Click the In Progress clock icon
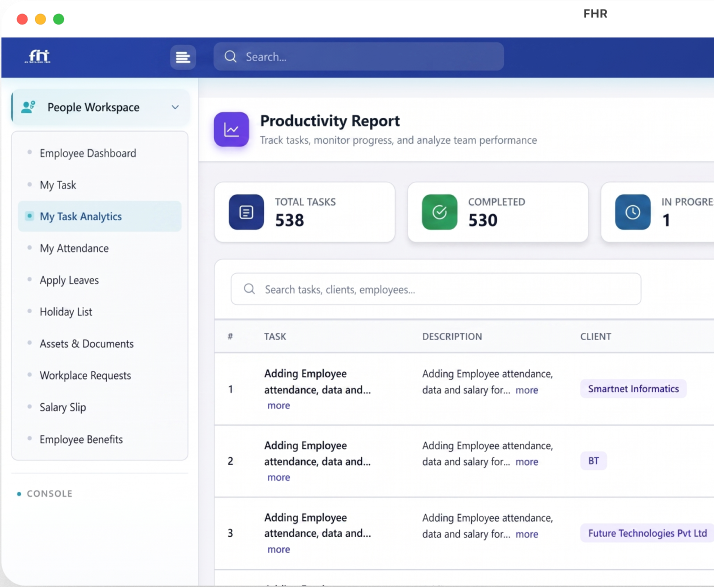Viewport: 714px width, 587px height. pos(632,212)
